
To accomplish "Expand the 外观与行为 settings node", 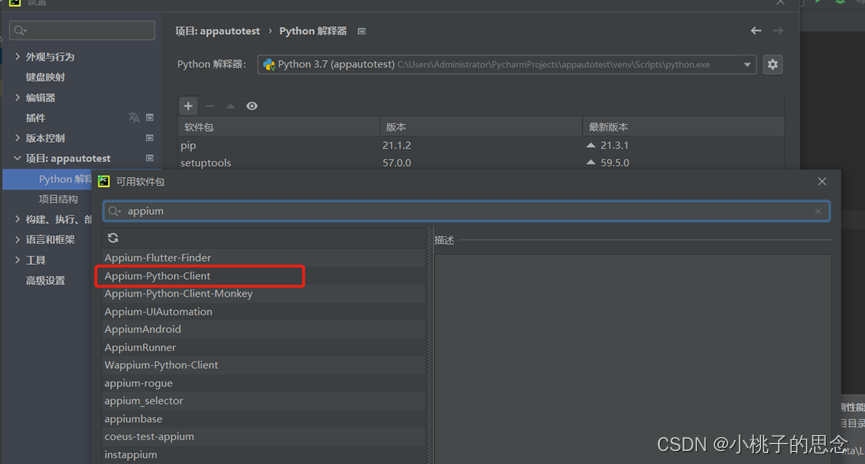I will click(17, 56).
